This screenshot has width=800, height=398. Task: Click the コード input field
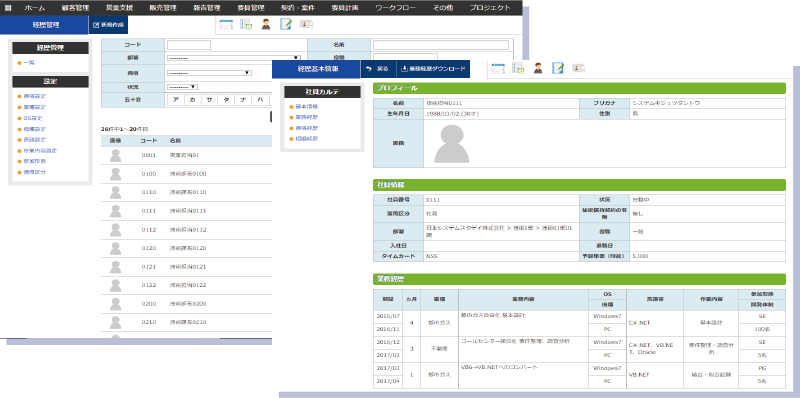[x=189, y=45]
